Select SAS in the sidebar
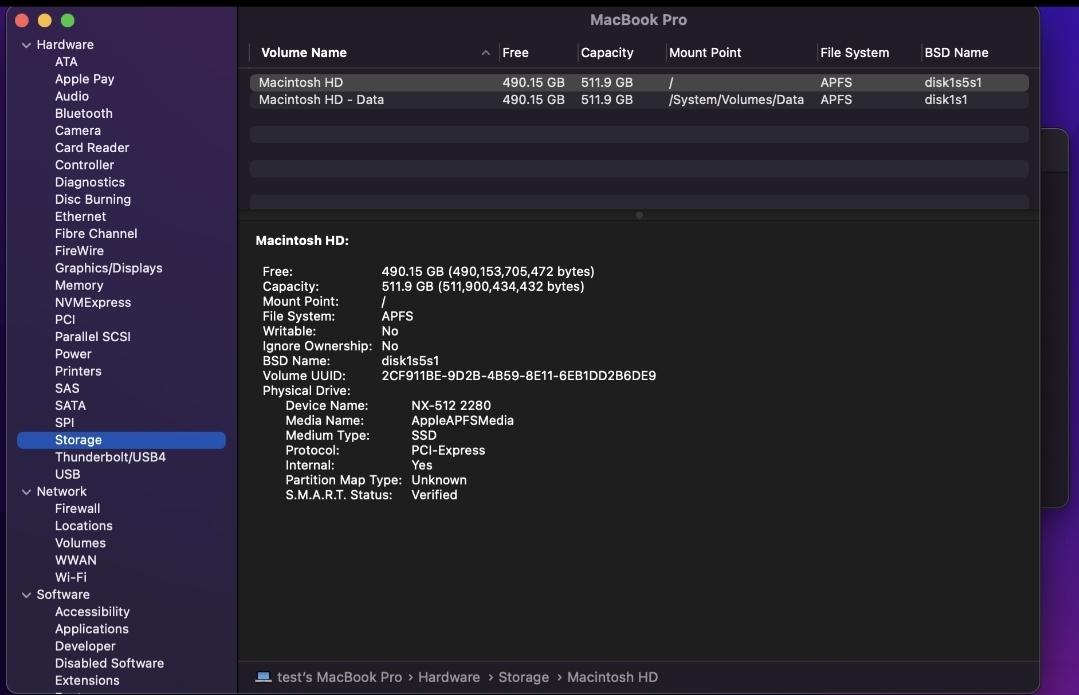Screen dimensions: 1079x695 [x=67, y=389]
